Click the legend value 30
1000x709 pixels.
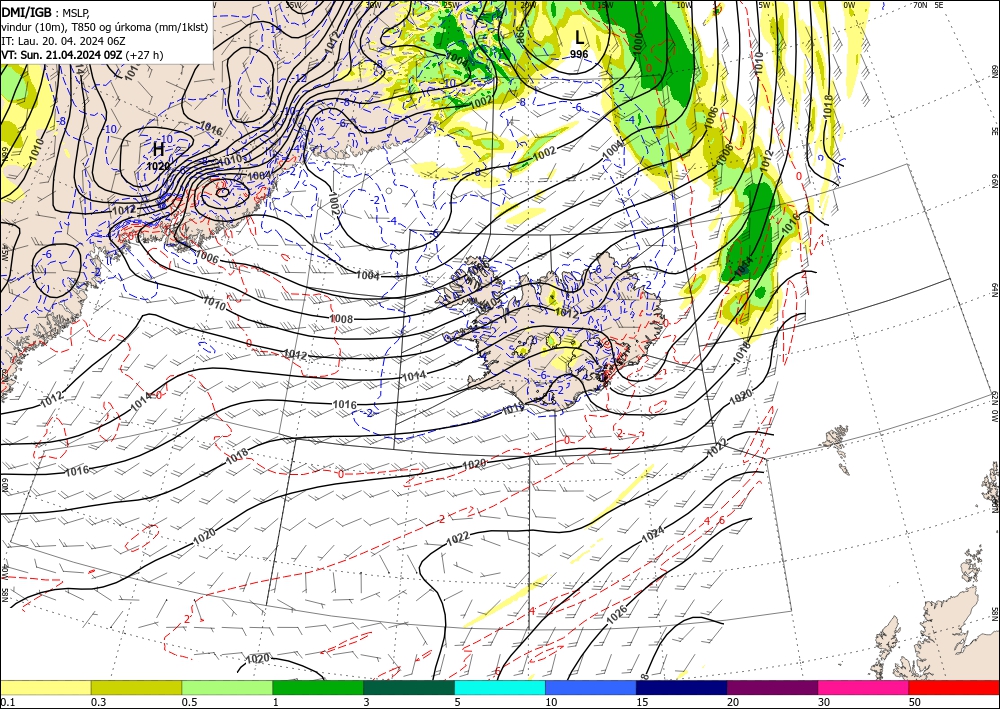[x=825, y=702]
